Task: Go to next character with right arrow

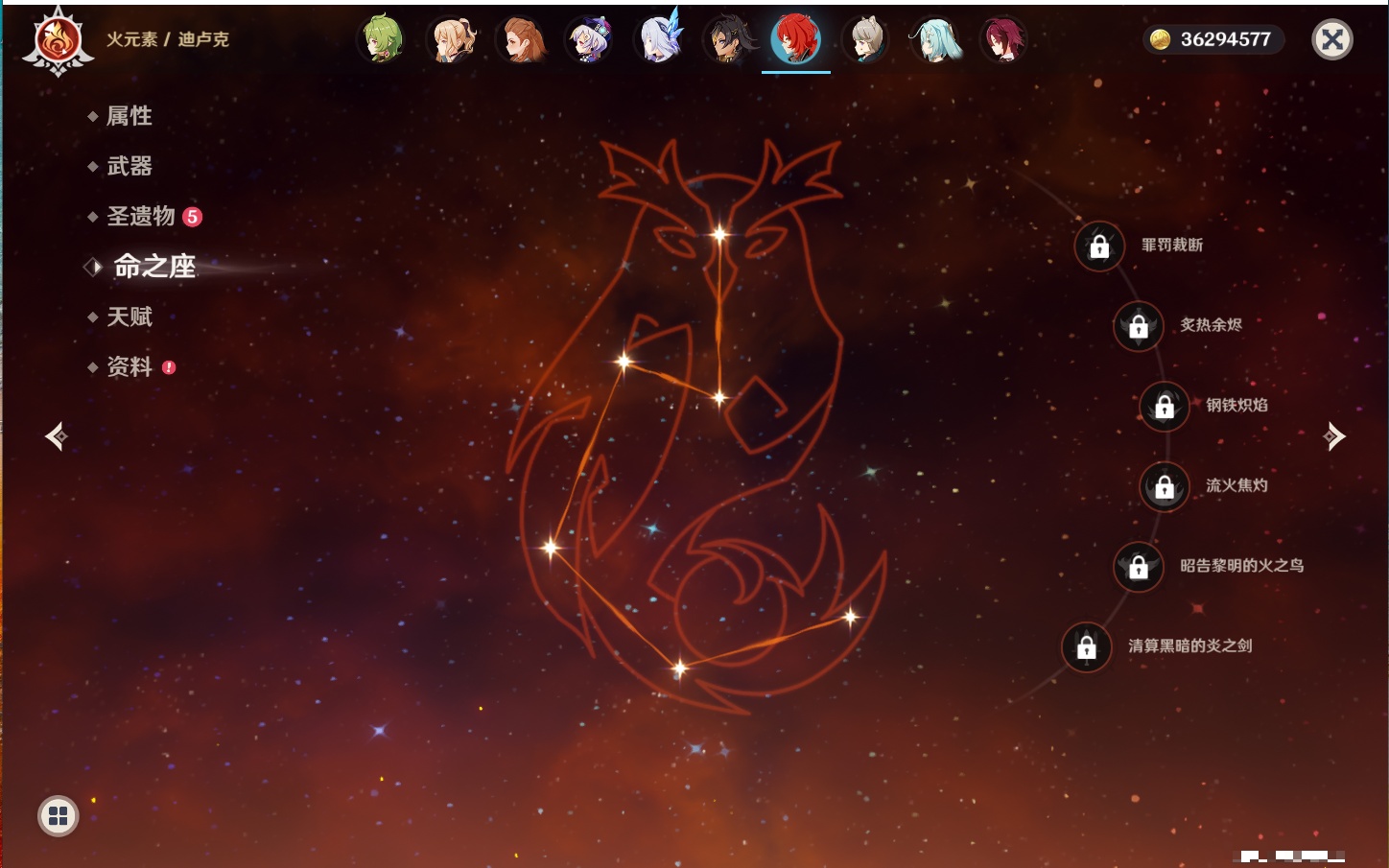Action: coord(1334,436)
